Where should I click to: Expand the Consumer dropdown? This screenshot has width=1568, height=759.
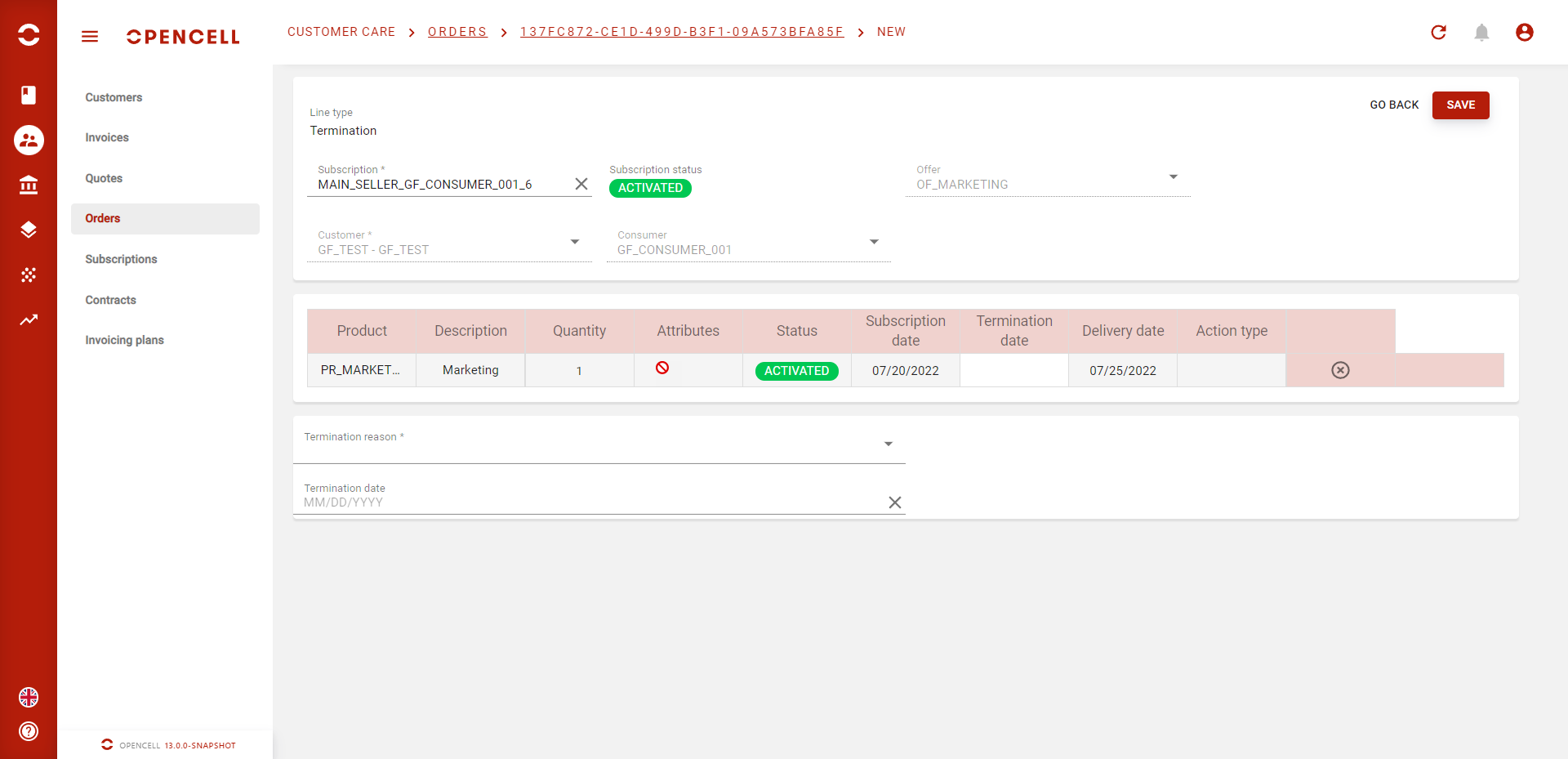(874, 242)
